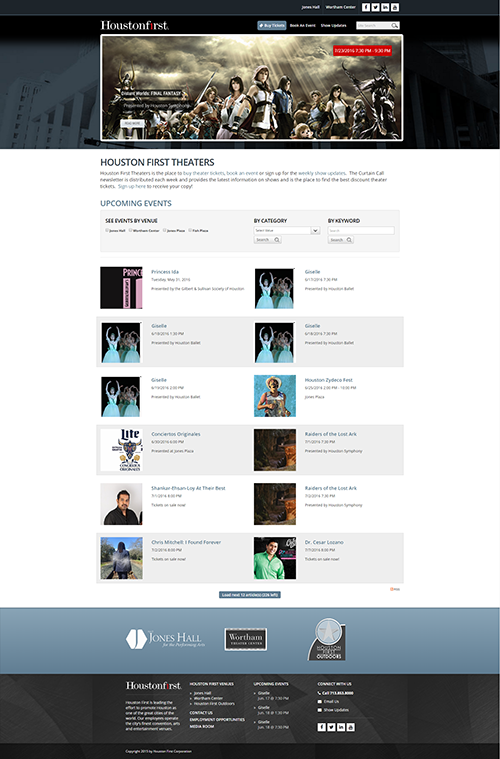Click the RSS feed icon
Viewport: 500px width, 759px height.
coord(392,589)
